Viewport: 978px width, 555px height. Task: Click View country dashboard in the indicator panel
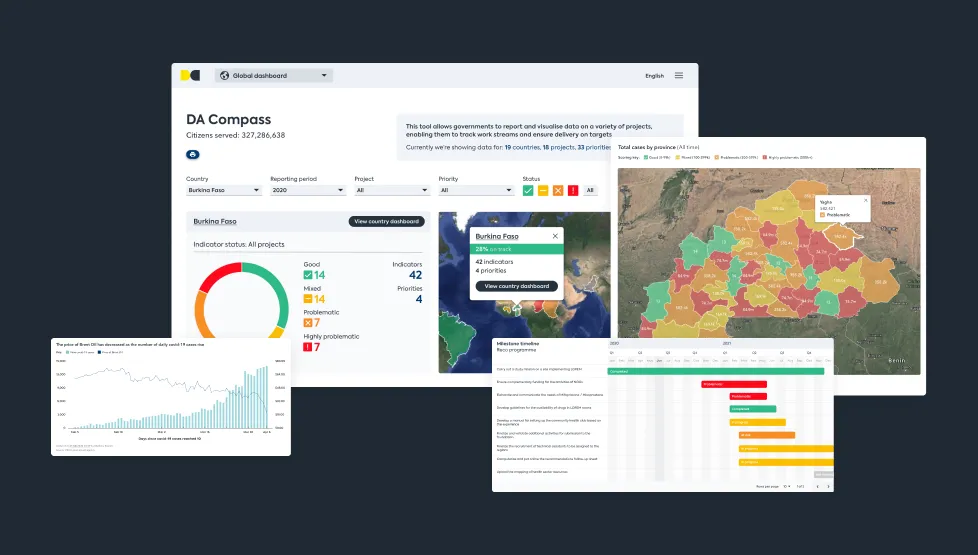387,221
